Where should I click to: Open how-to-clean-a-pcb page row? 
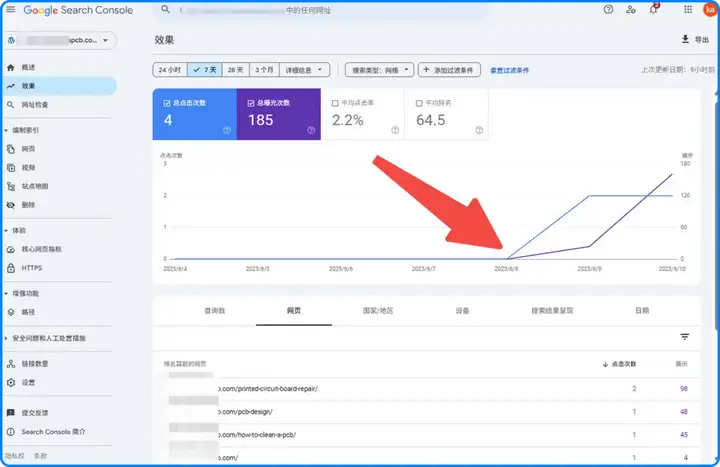426,435
